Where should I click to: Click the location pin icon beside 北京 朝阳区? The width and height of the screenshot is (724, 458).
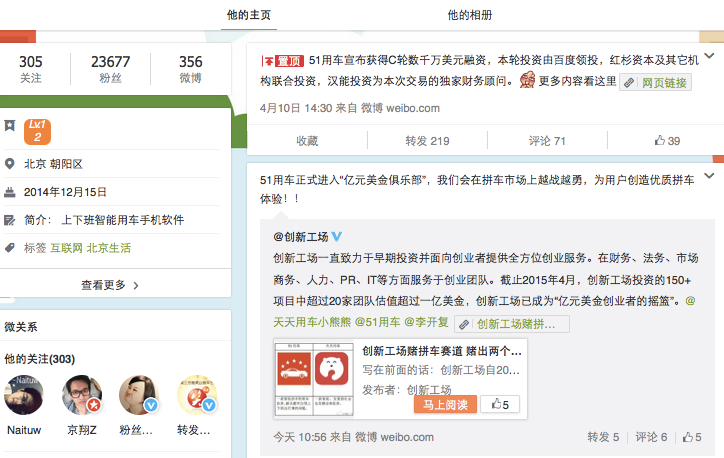click(9, 163)
